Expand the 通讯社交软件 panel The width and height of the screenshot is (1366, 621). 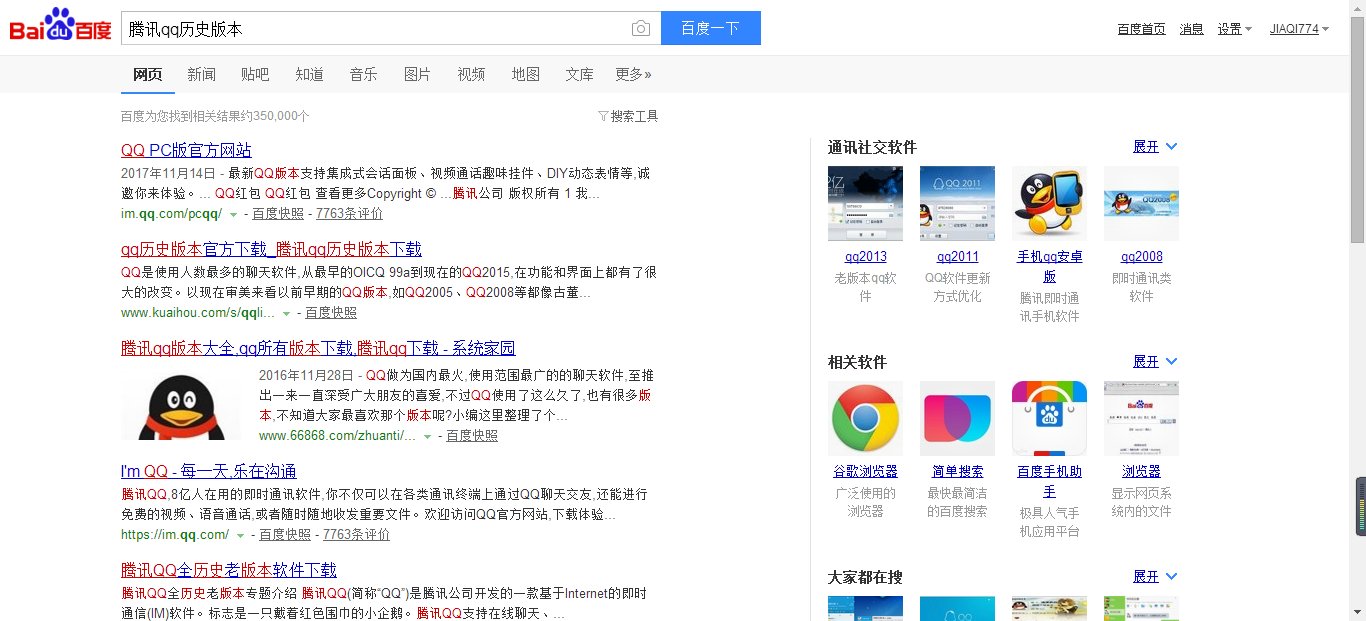click(x=1148, y=146)
